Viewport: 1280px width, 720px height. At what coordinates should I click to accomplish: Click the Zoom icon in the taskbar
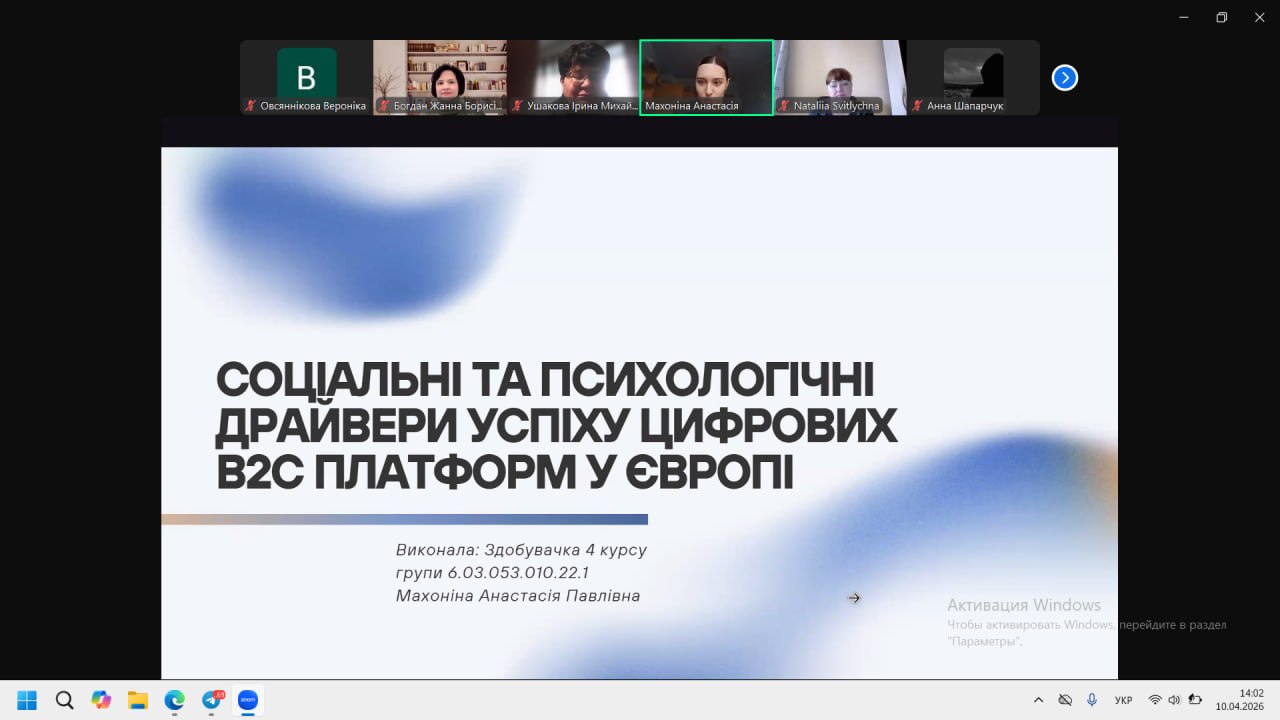click(x=248, y=700)
